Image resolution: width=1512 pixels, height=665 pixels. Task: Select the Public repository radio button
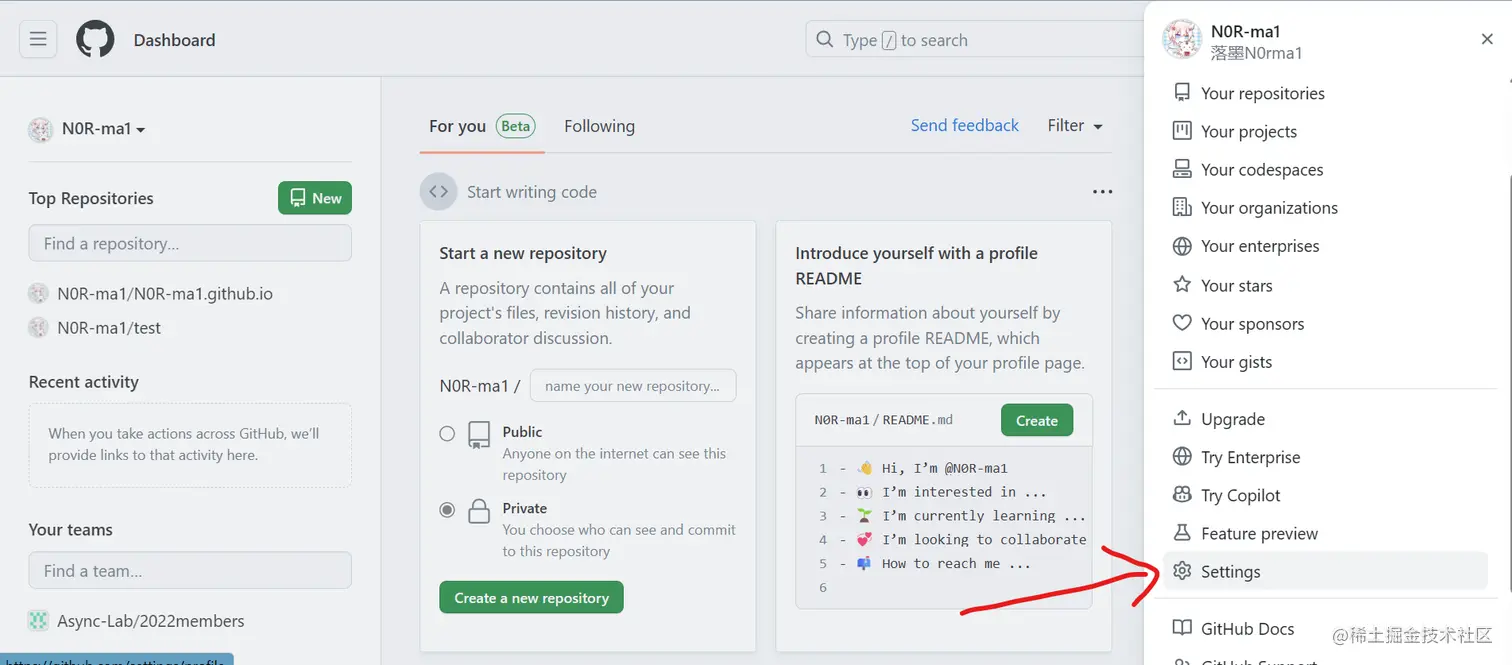447,434
